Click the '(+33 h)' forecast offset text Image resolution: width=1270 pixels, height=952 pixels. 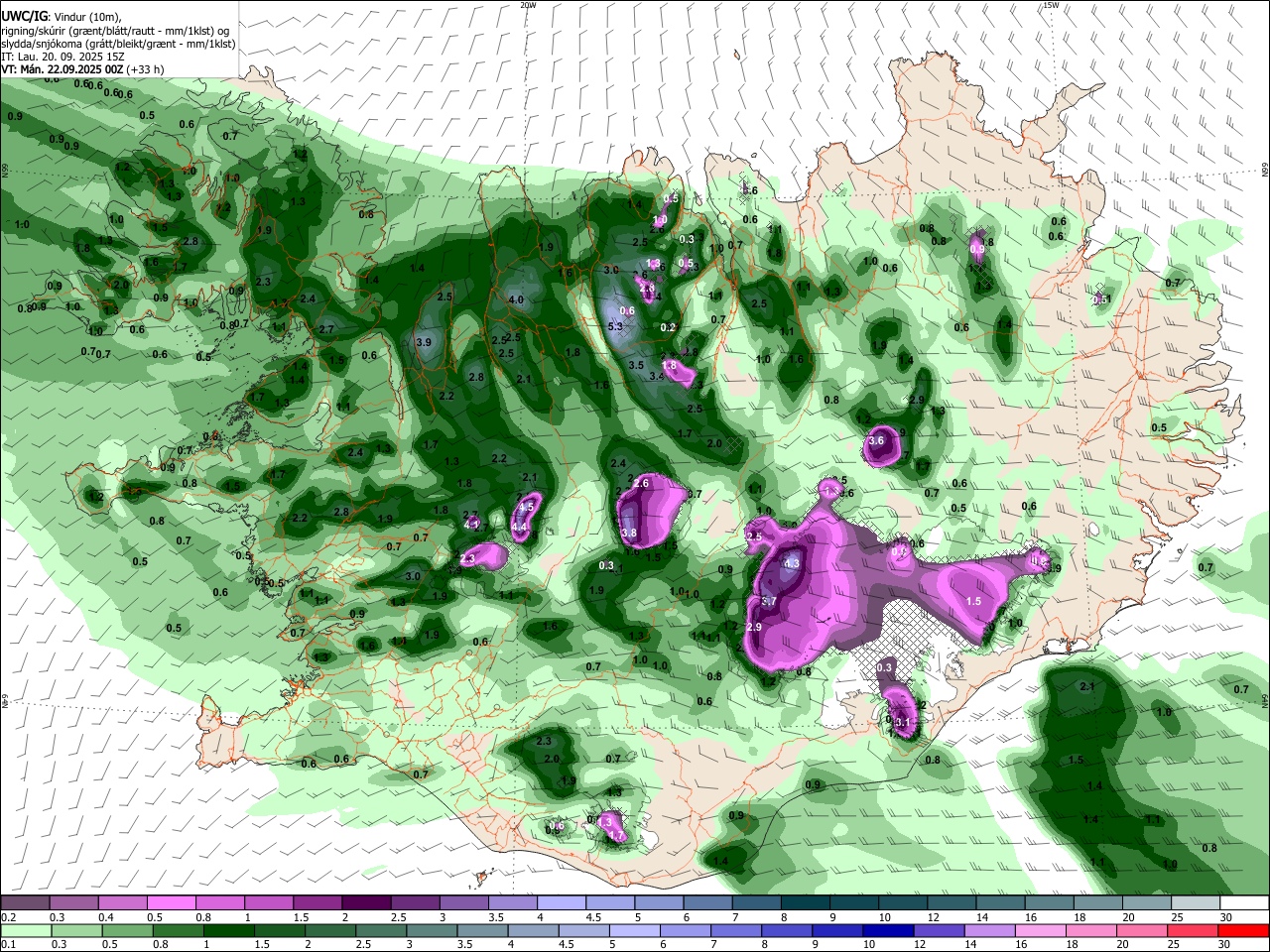(145, 69)
